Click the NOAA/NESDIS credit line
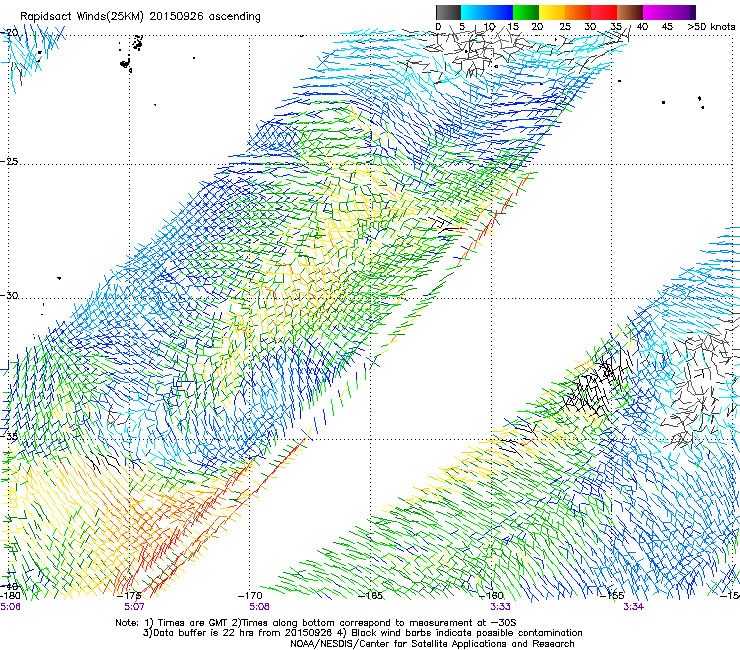This screenshot has height=650, width=740. click(x=432, y=644)
